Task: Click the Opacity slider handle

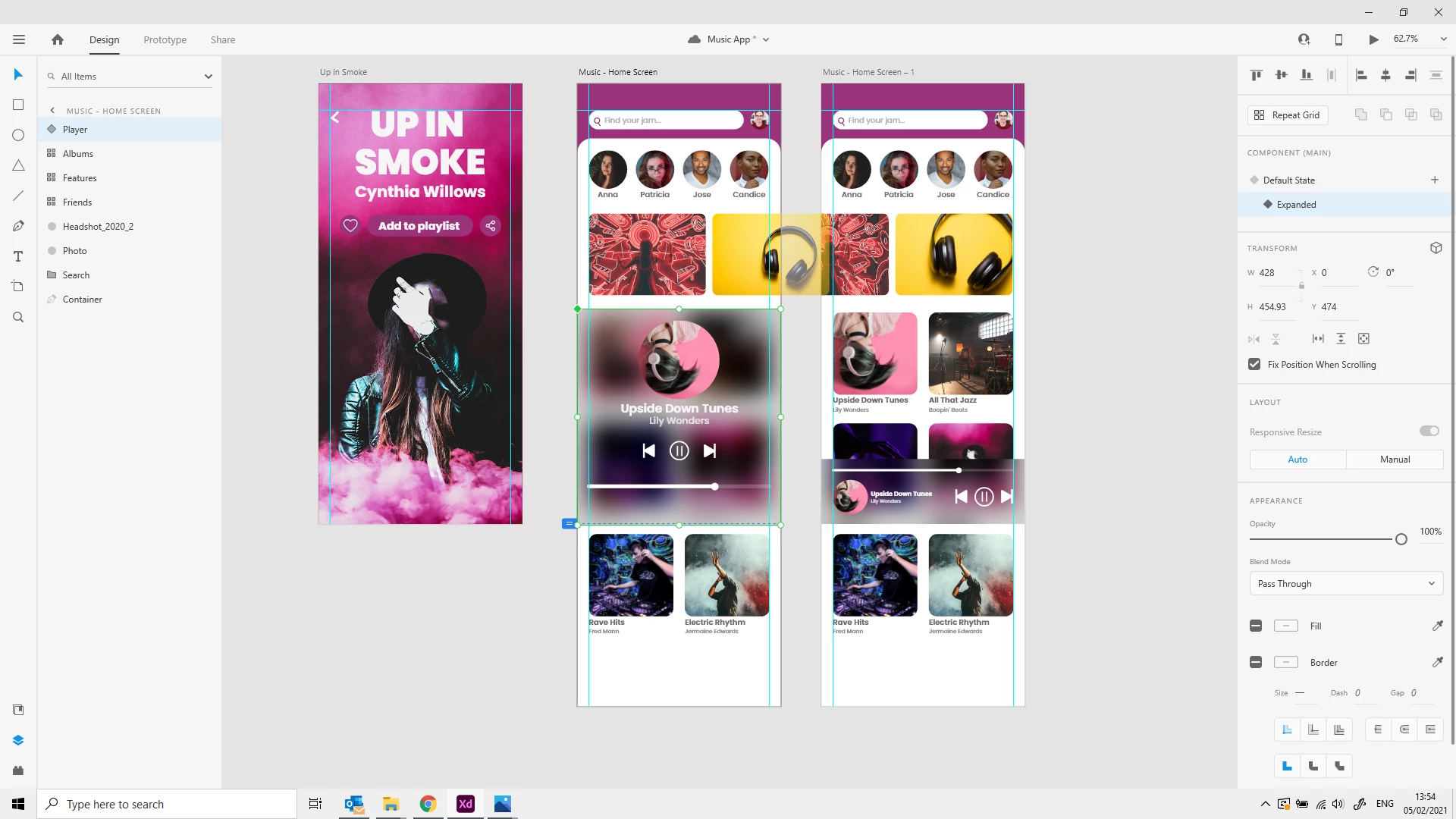Action: [x=1401, y=539]
